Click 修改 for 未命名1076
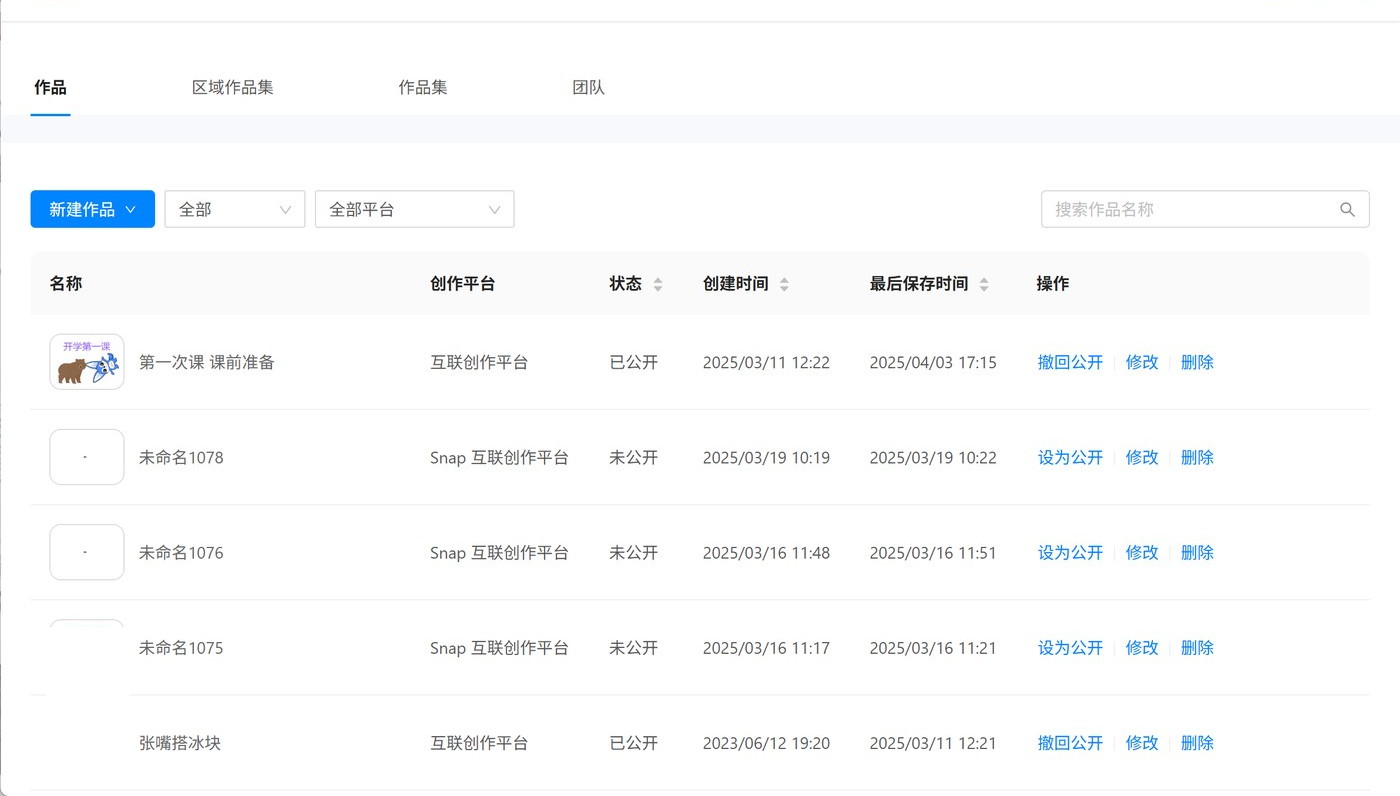 pyautogui.click(x=1142, y=552)
